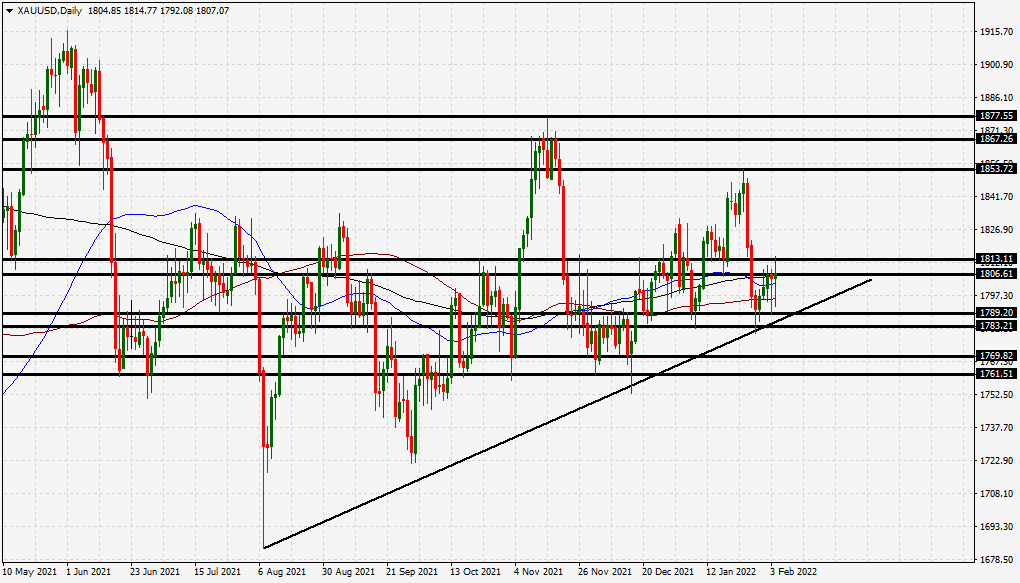Click the 23 Jun 2021 date label
The width and height of the screenshot is (1020, 583).
(155, 572)
